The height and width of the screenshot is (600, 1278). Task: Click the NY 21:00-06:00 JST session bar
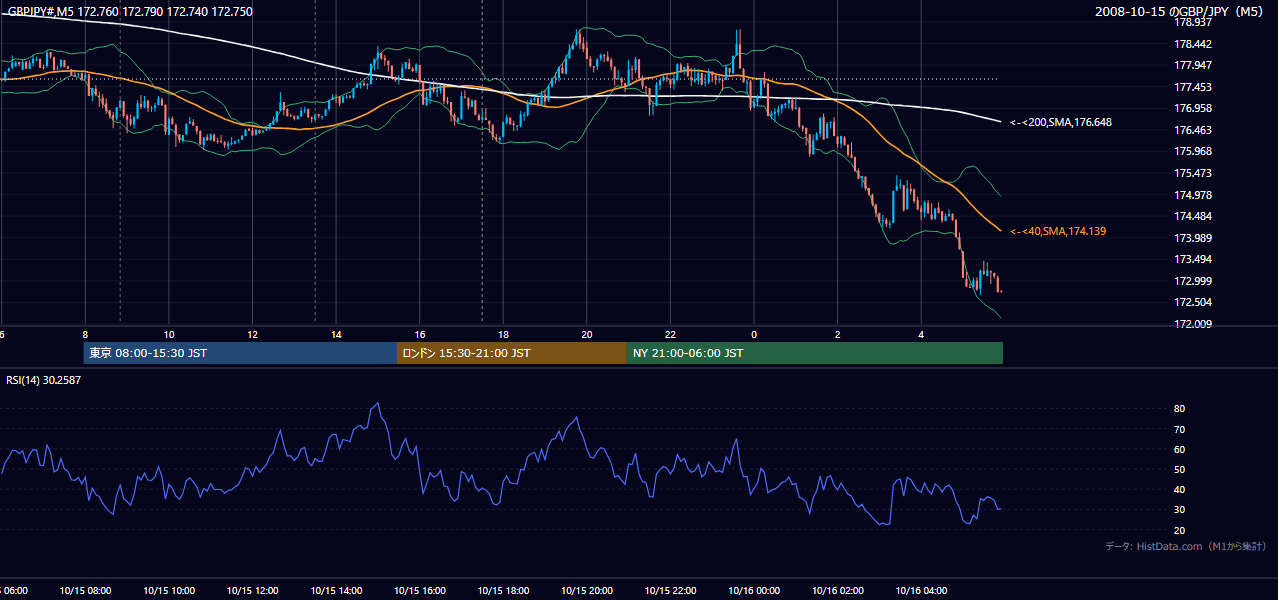coord(815,353)
